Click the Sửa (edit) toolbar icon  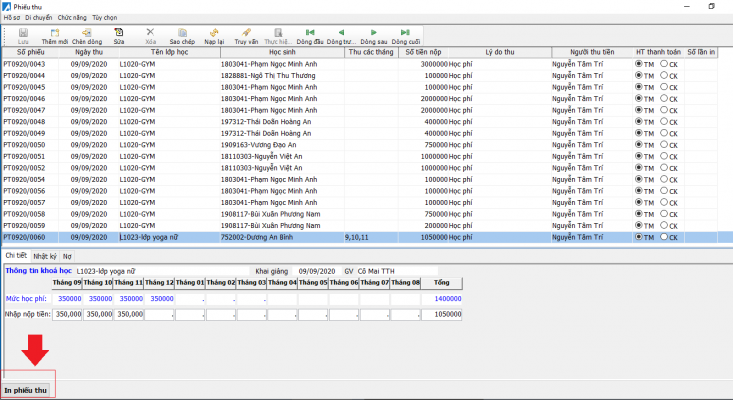tap(119, 32)
